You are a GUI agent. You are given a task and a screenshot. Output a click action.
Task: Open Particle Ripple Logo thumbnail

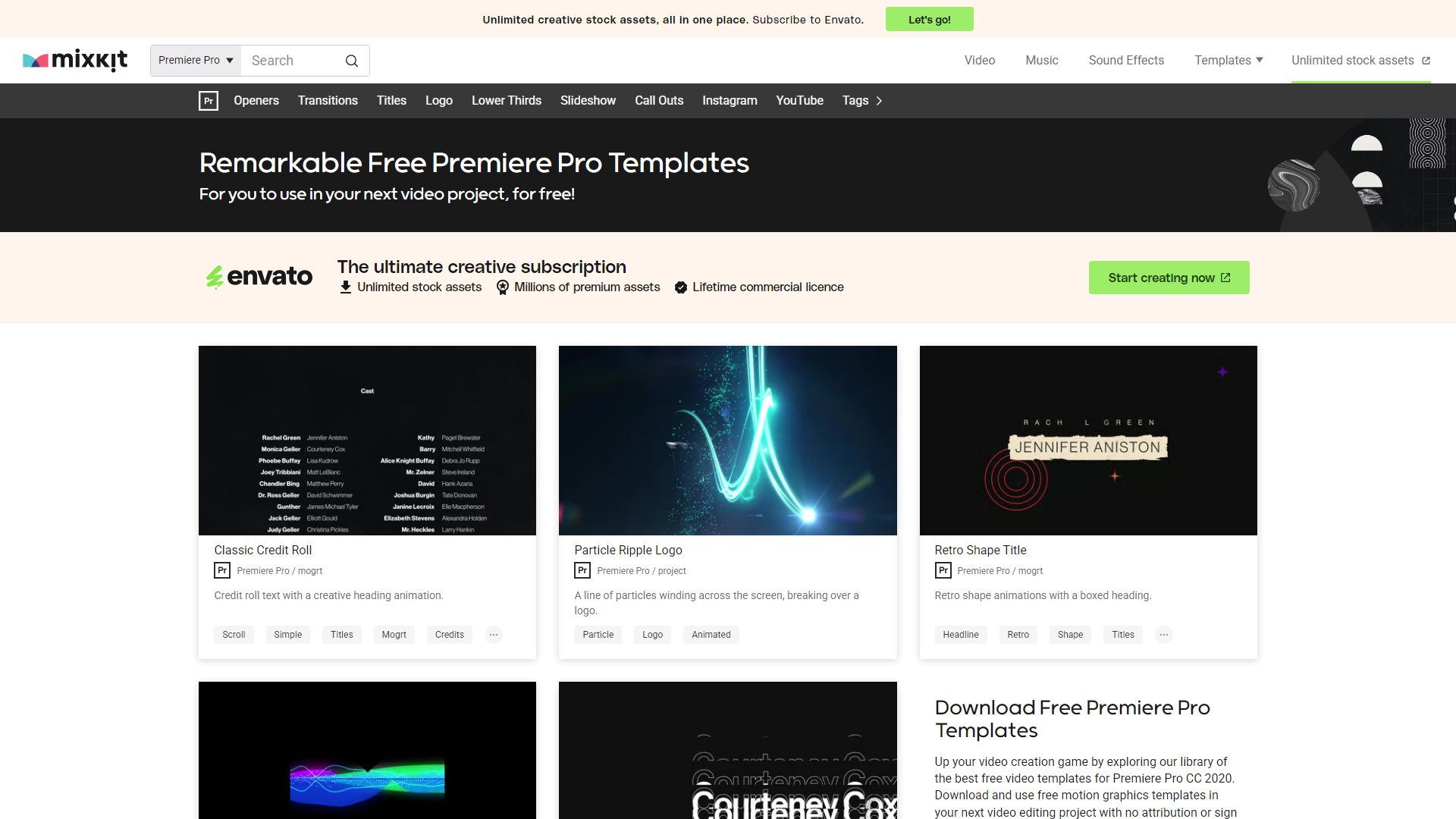coord(727,441)
